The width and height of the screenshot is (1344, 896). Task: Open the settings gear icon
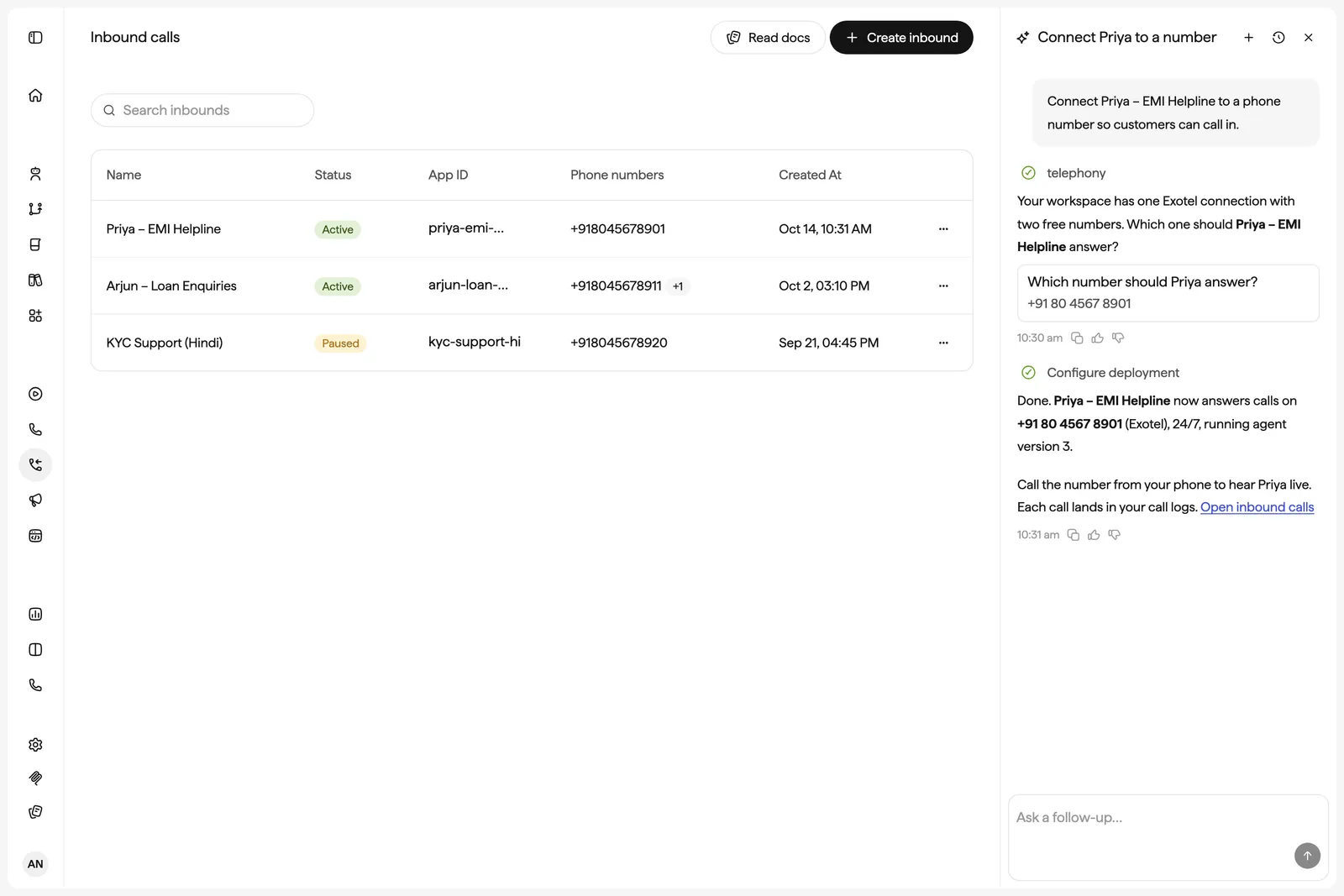pyautogui.click(x=35, y=745)
